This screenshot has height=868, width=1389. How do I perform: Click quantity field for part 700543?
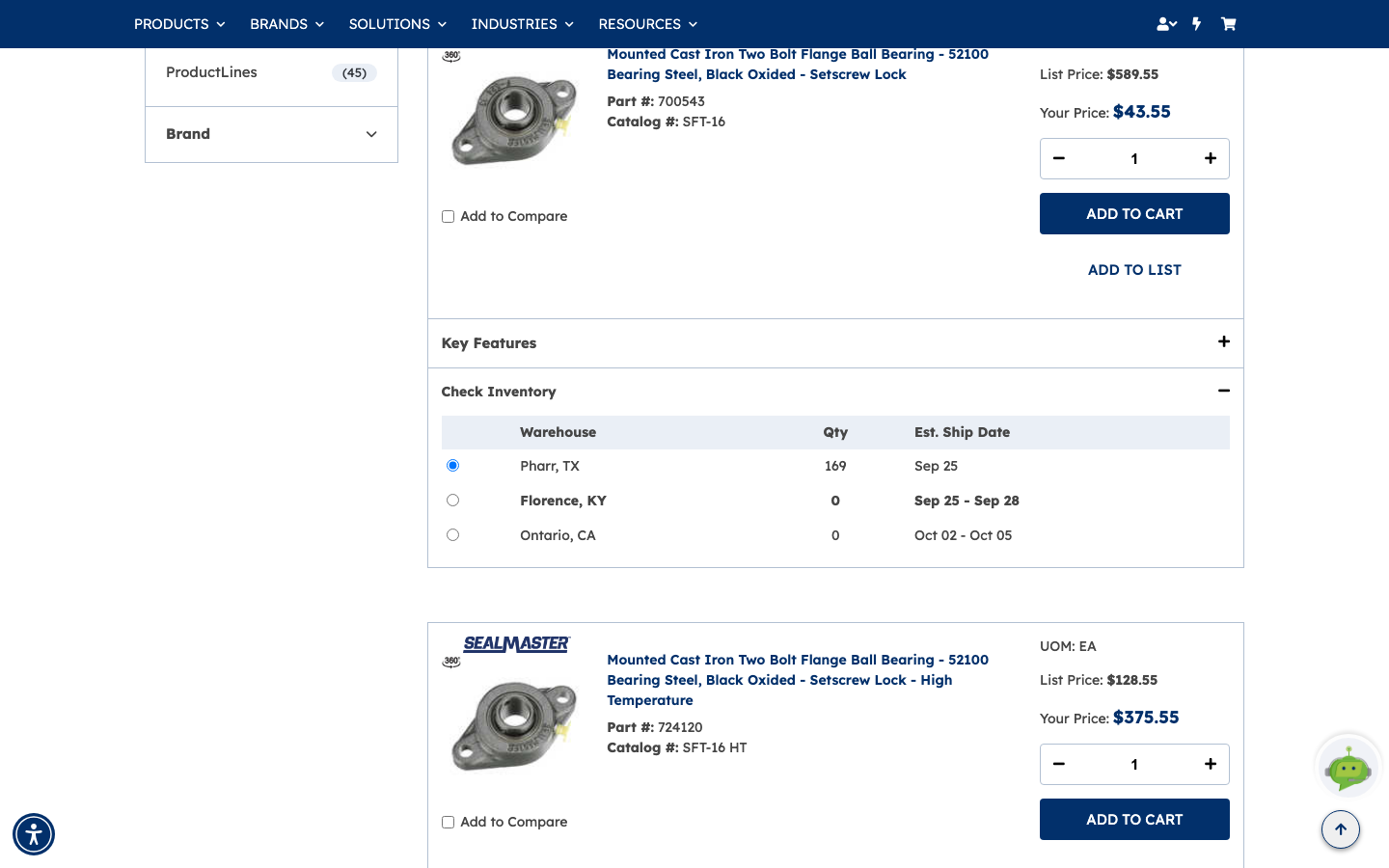coord(1134,158)
